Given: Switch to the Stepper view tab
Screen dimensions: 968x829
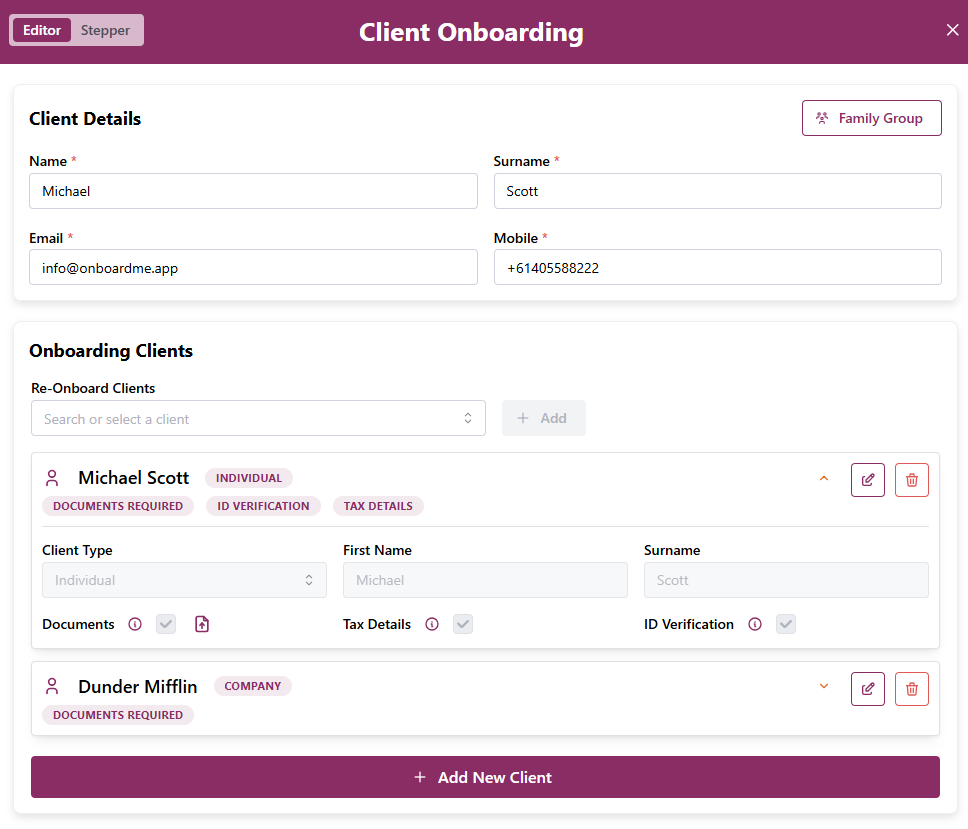Looking at the screenshot, I should [105, 30].
